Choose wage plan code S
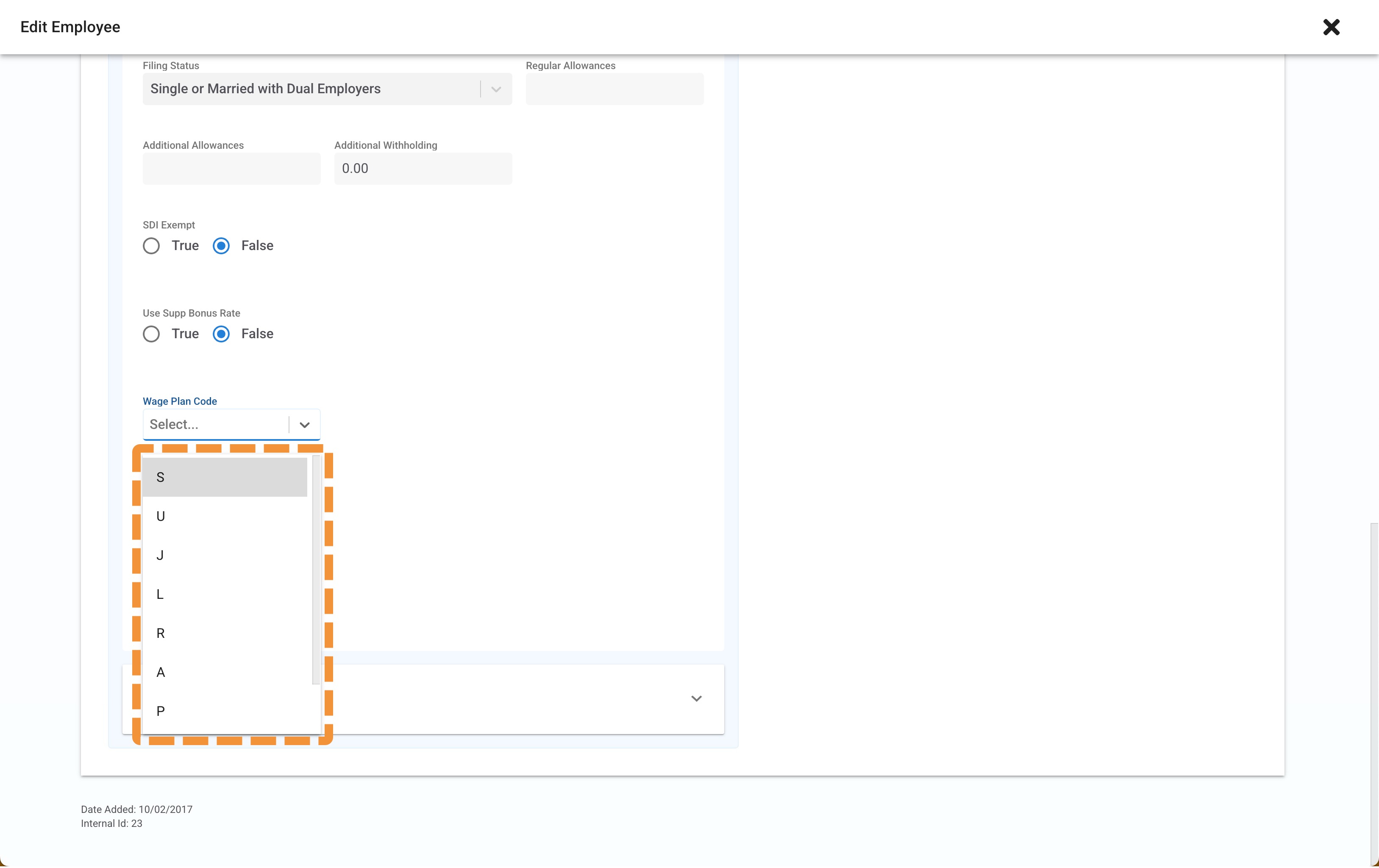This screenshot has height=868, width=1379. point(225,477)
